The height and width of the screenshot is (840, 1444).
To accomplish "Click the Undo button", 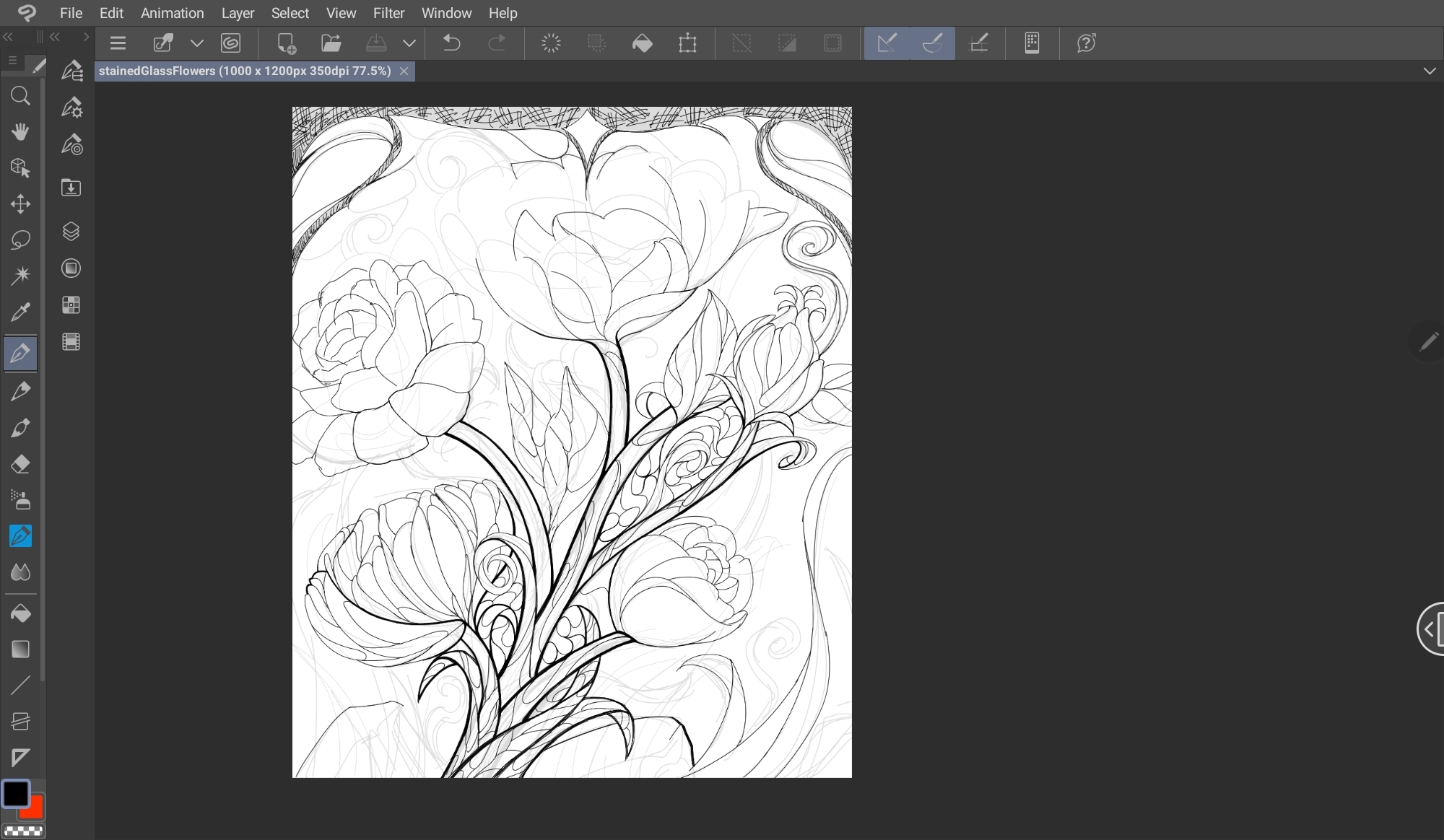I will click(451, 43).
